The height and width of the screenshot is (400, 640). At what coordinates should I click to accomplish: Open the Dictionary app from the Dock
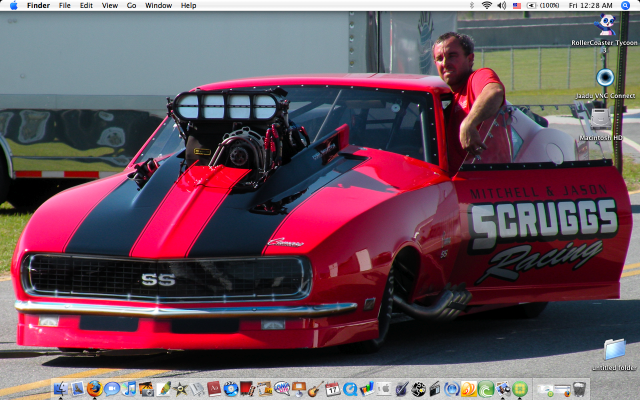(x=214, y=388)
